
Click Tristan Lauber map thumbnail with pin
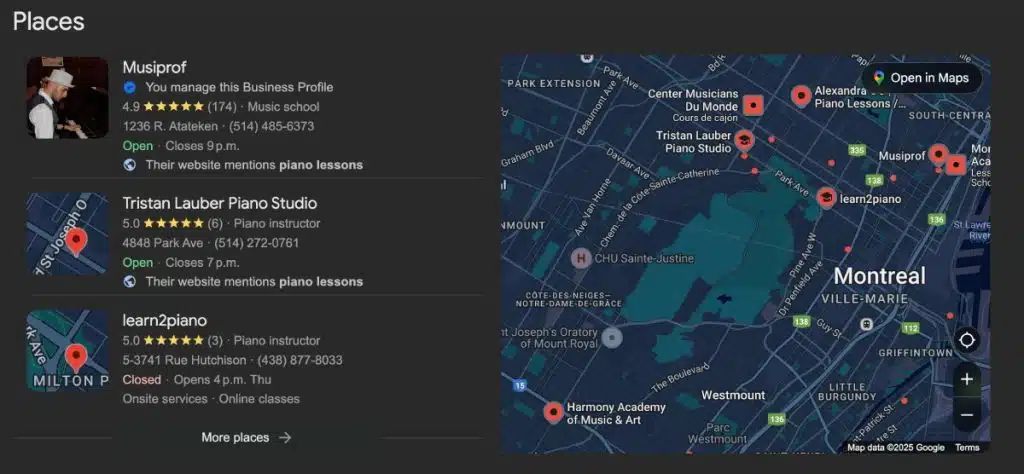(x=67, y=233)
